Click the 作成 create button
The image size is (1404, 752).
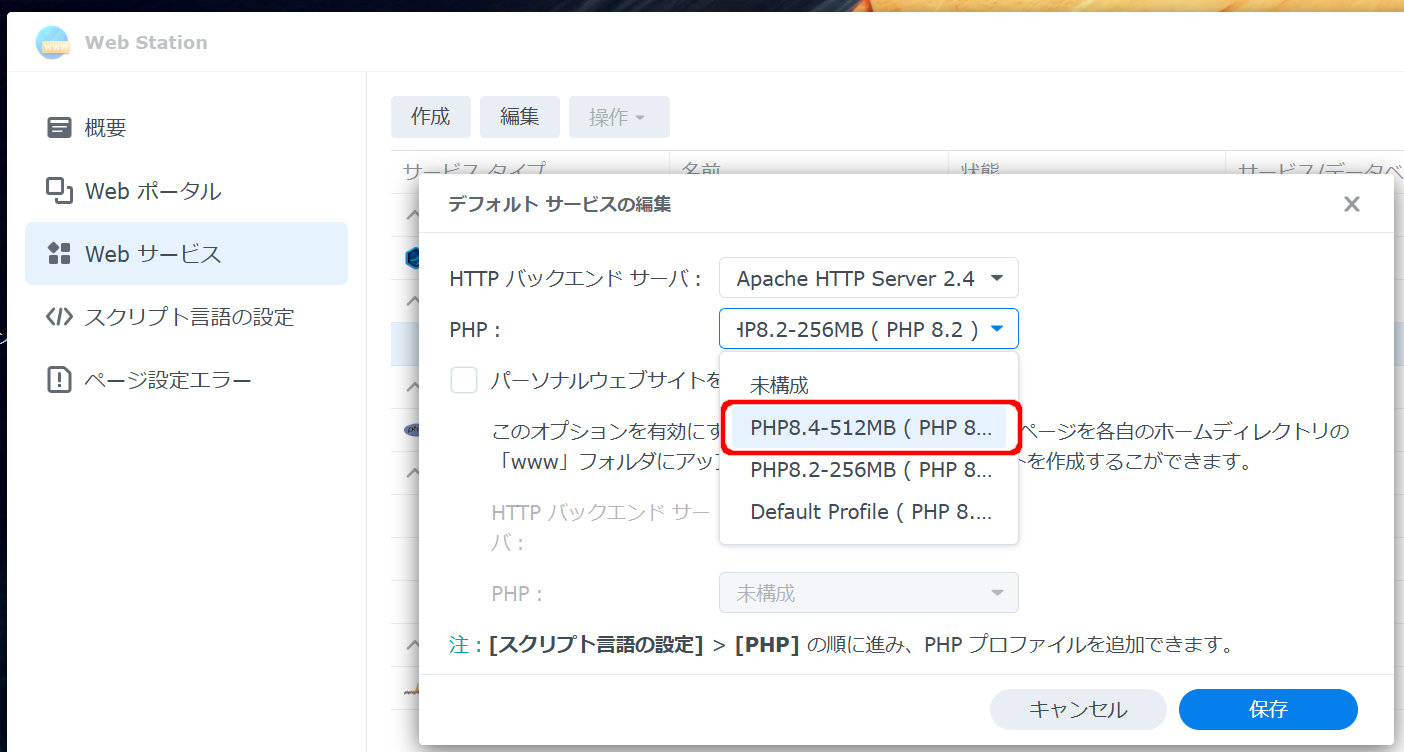click(x=430, y=117)
